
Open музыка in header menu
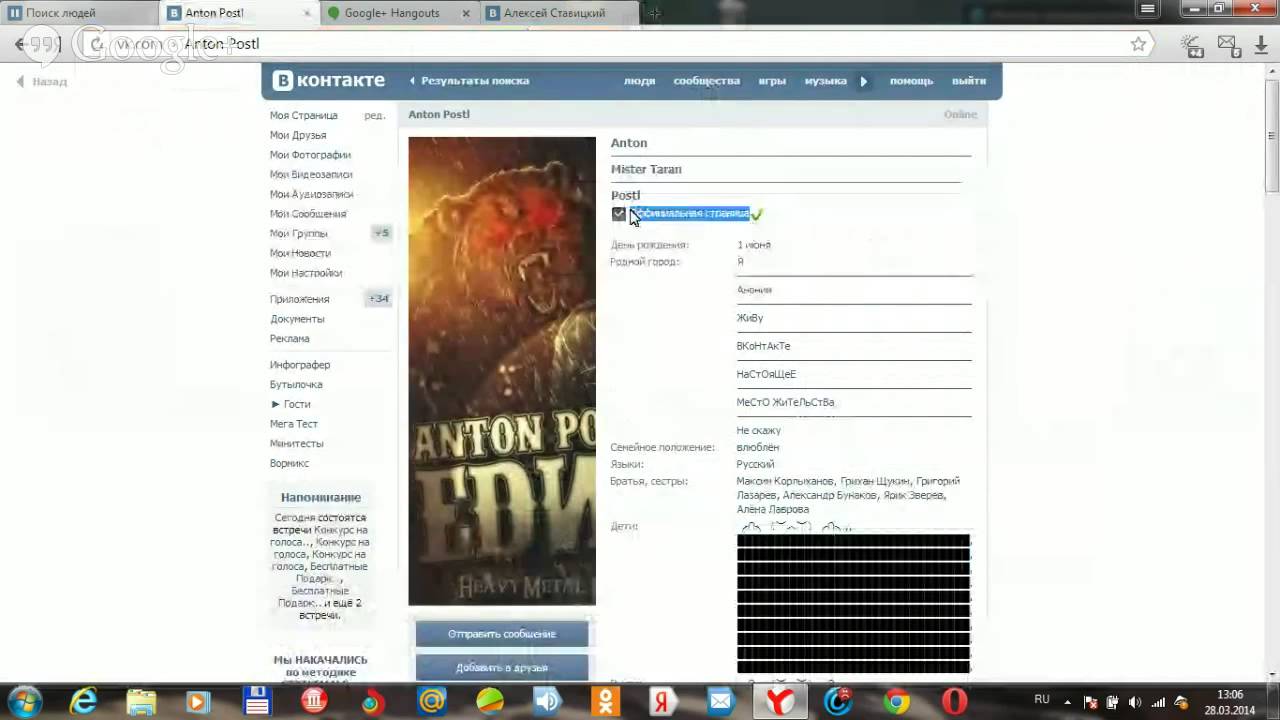click(826, 81)
